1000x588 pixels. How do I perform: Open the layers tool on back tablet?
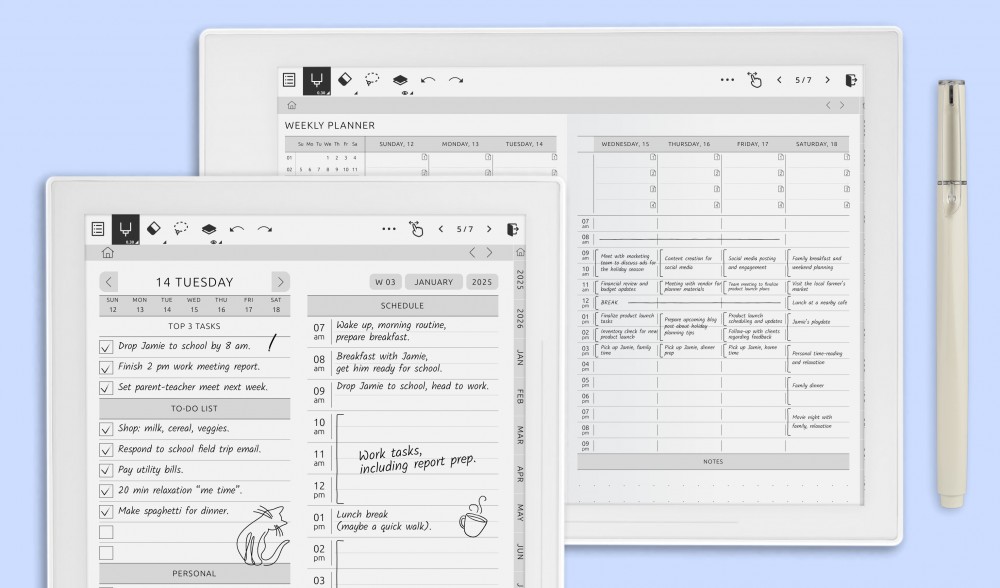pos(400,80)
